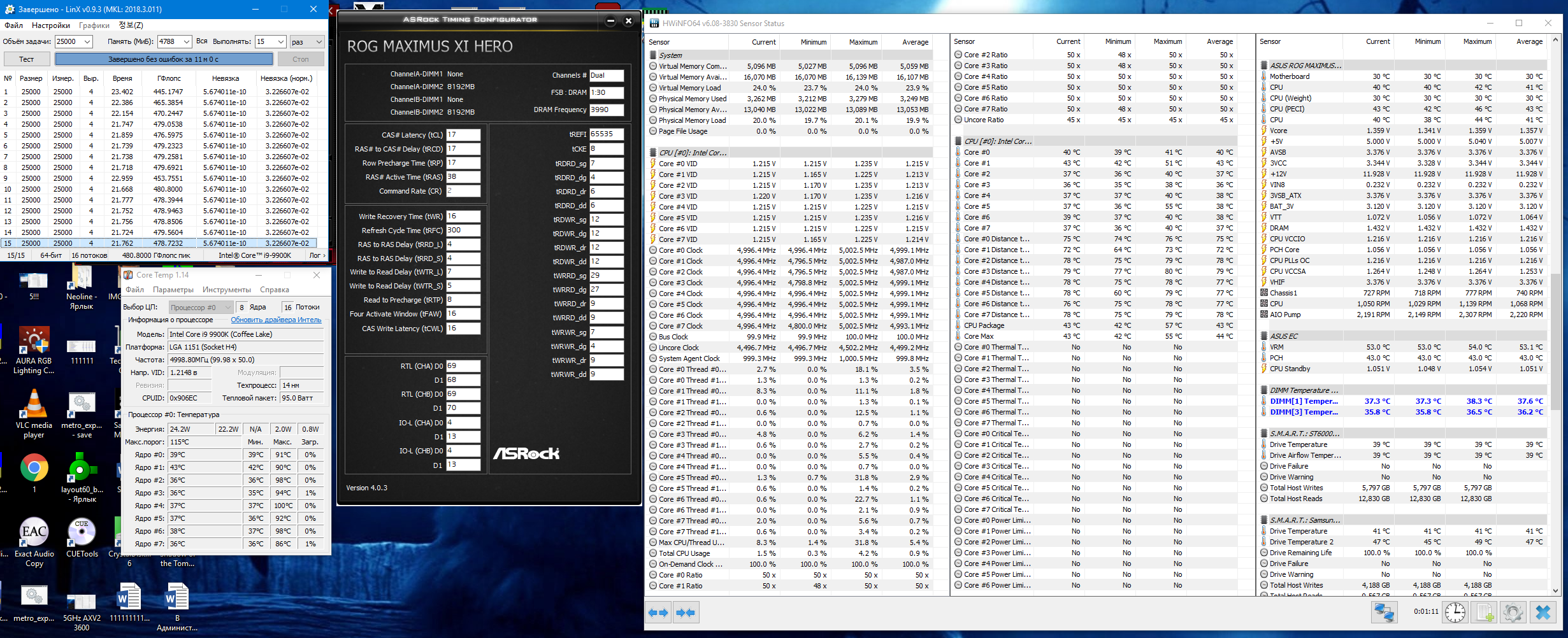Click the DRAM Frequency field showing 3990
Image resolution: width=1568 pixels, height=638 pixels.
click(x=607, y=110)
